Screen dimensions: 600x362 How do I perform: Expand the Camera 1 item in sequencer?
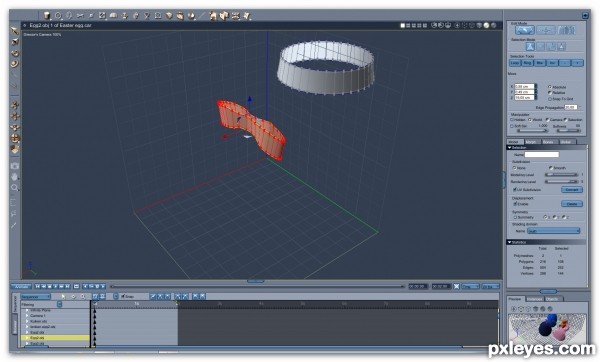[x=27, y=316]
